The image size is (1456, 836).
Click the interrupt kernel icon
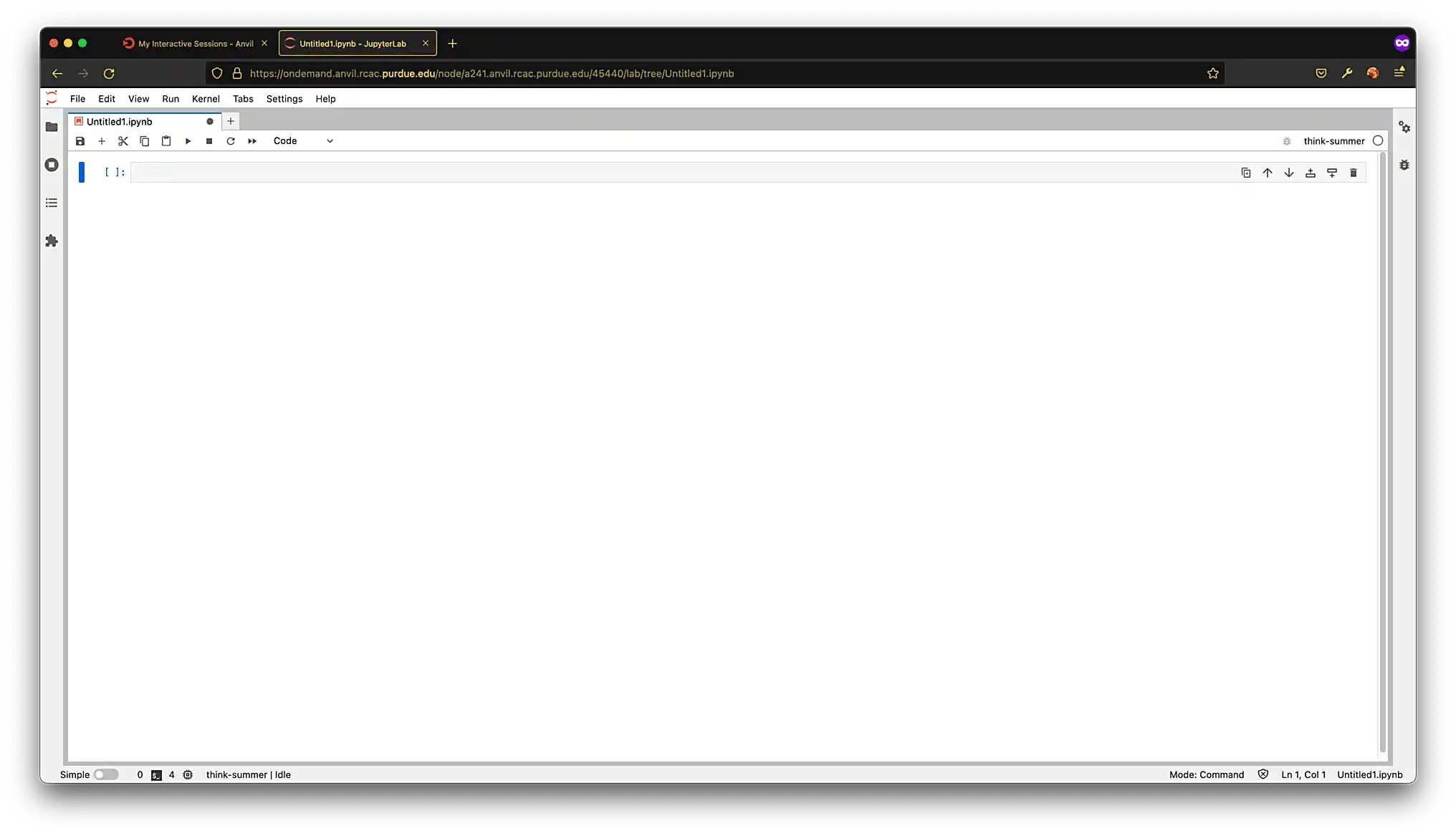(209, 141)
